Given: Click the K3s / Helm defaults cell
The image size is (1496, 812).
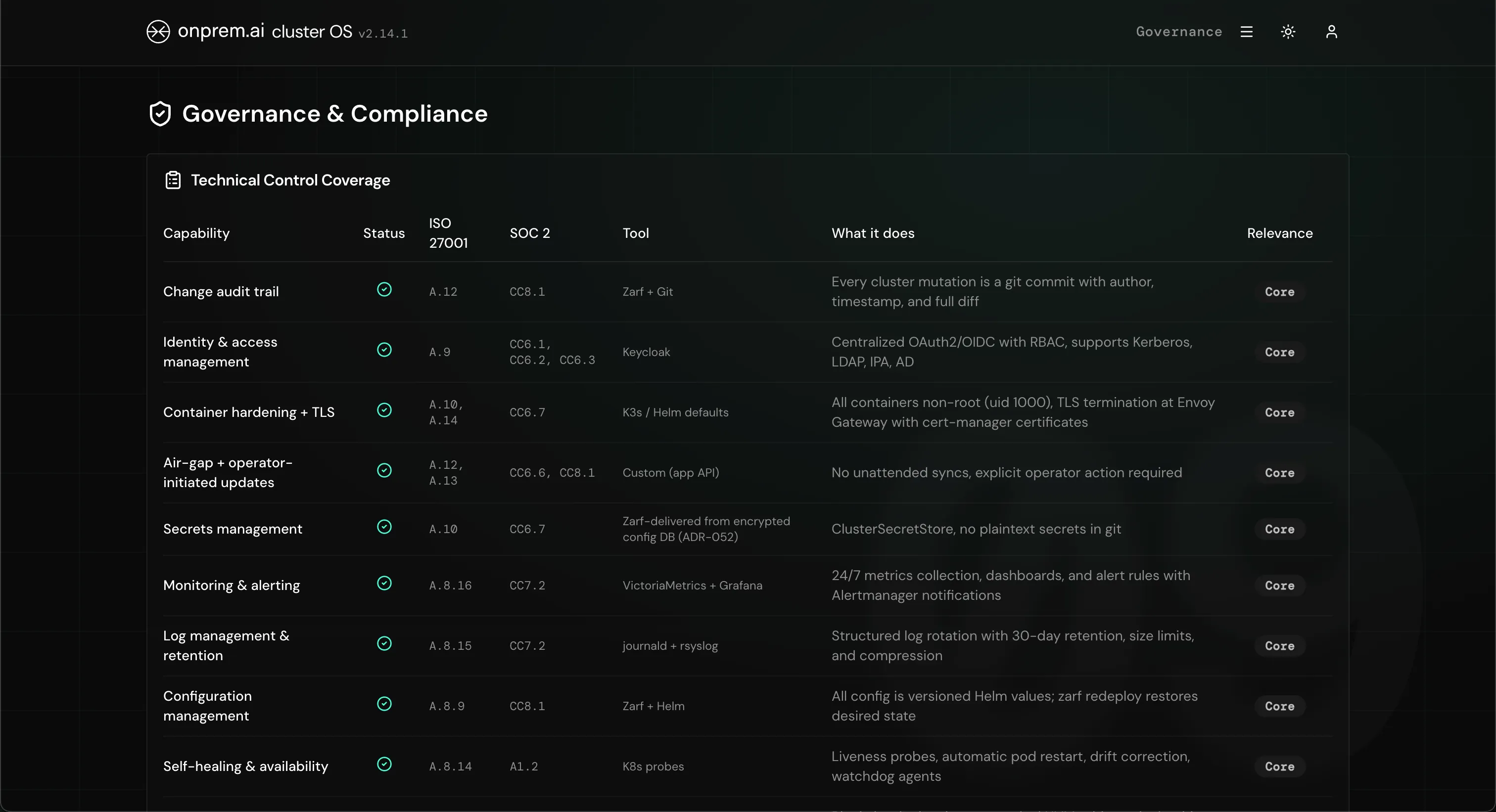Looking at the screenshot, I should click(675, 412).
